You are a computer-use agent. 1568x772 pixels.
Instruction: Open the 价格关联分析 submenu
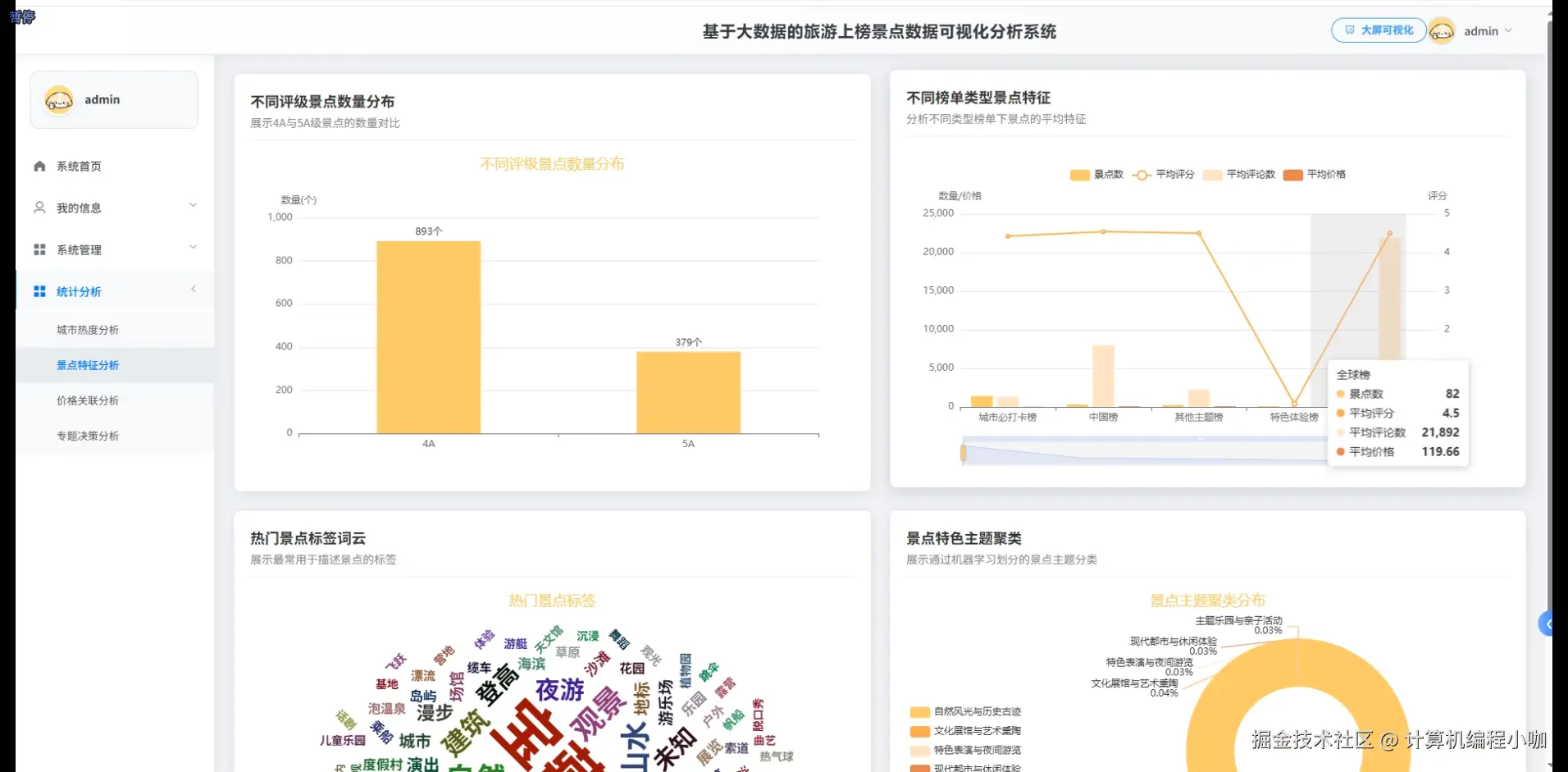point(115,400)
